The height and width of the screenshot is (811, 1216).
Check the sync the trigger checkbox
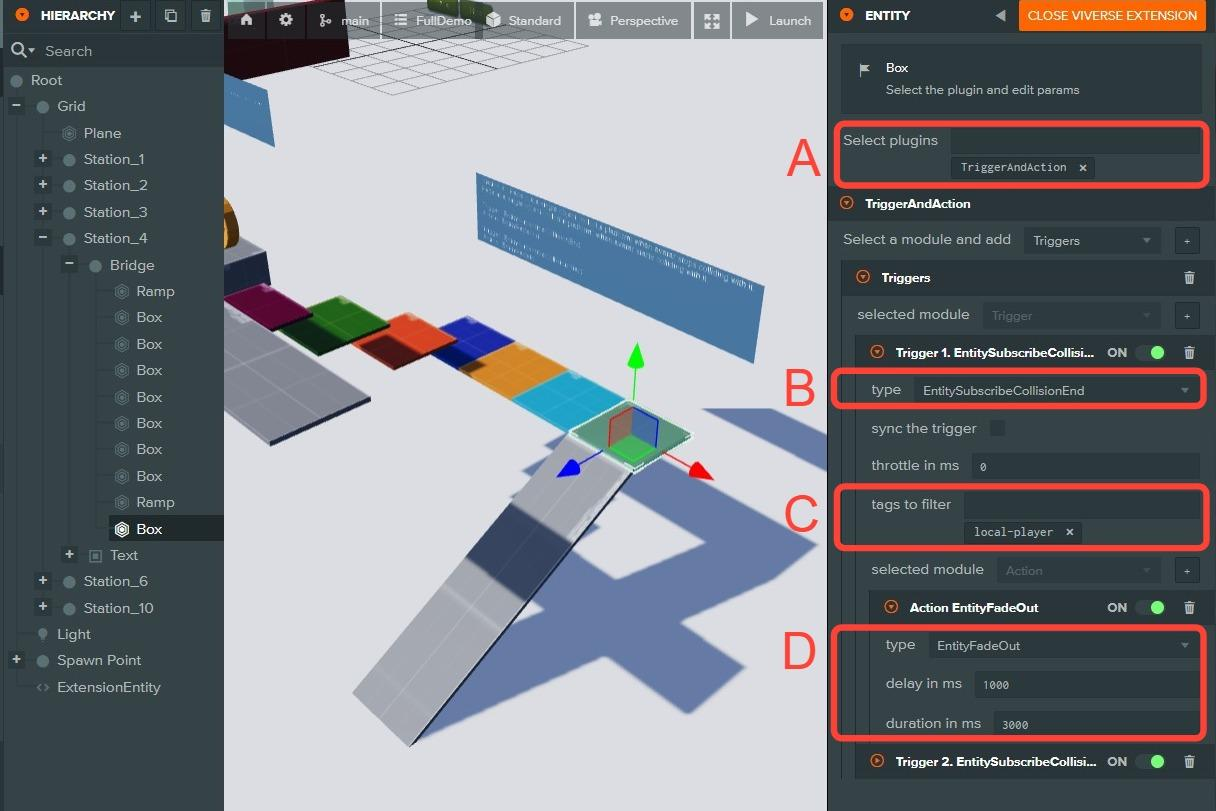point(997,428)
